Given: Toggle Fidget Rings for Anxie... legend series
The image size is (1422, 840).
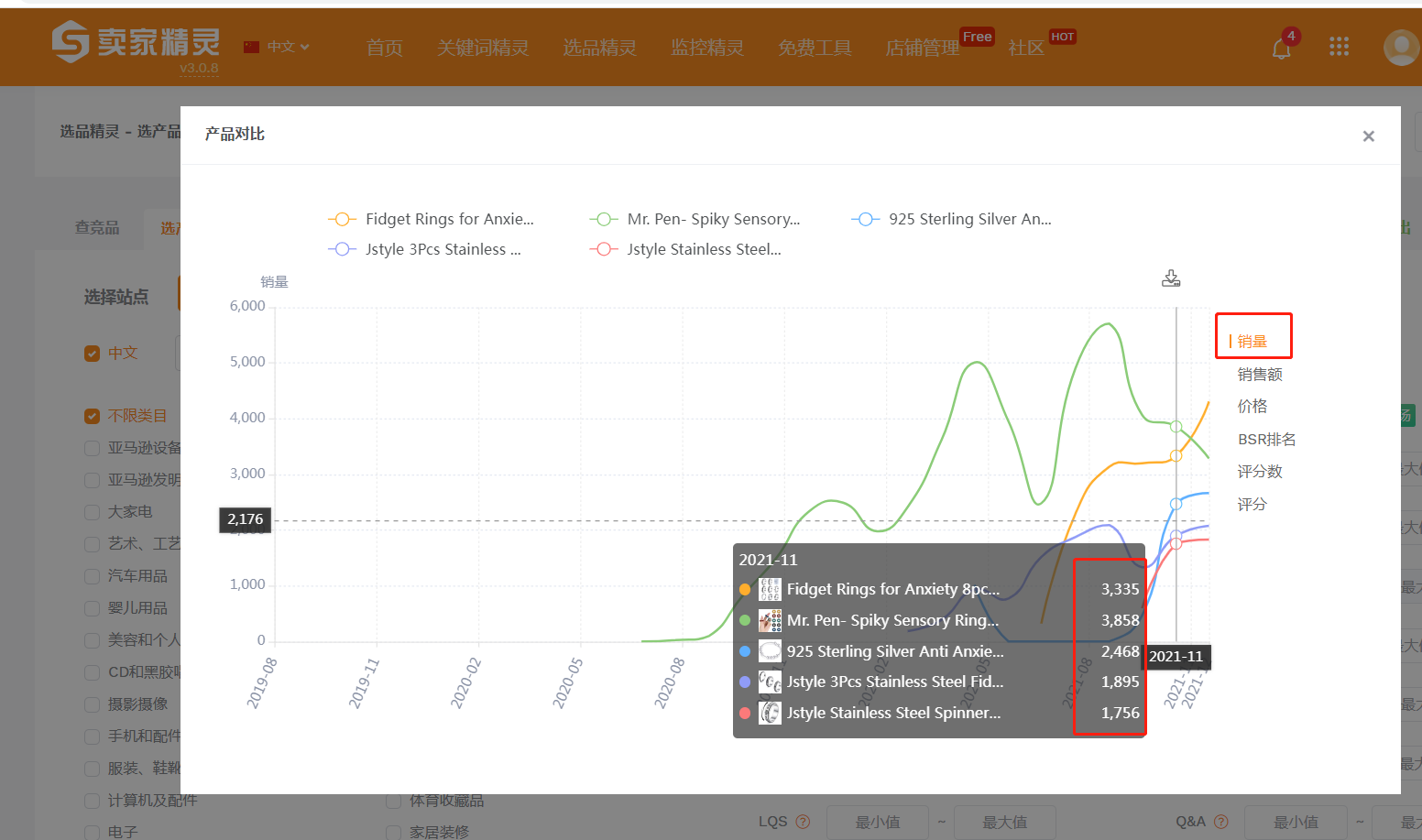Looking at the screenshot, I should pyautogui.click(x=431, y=219).
